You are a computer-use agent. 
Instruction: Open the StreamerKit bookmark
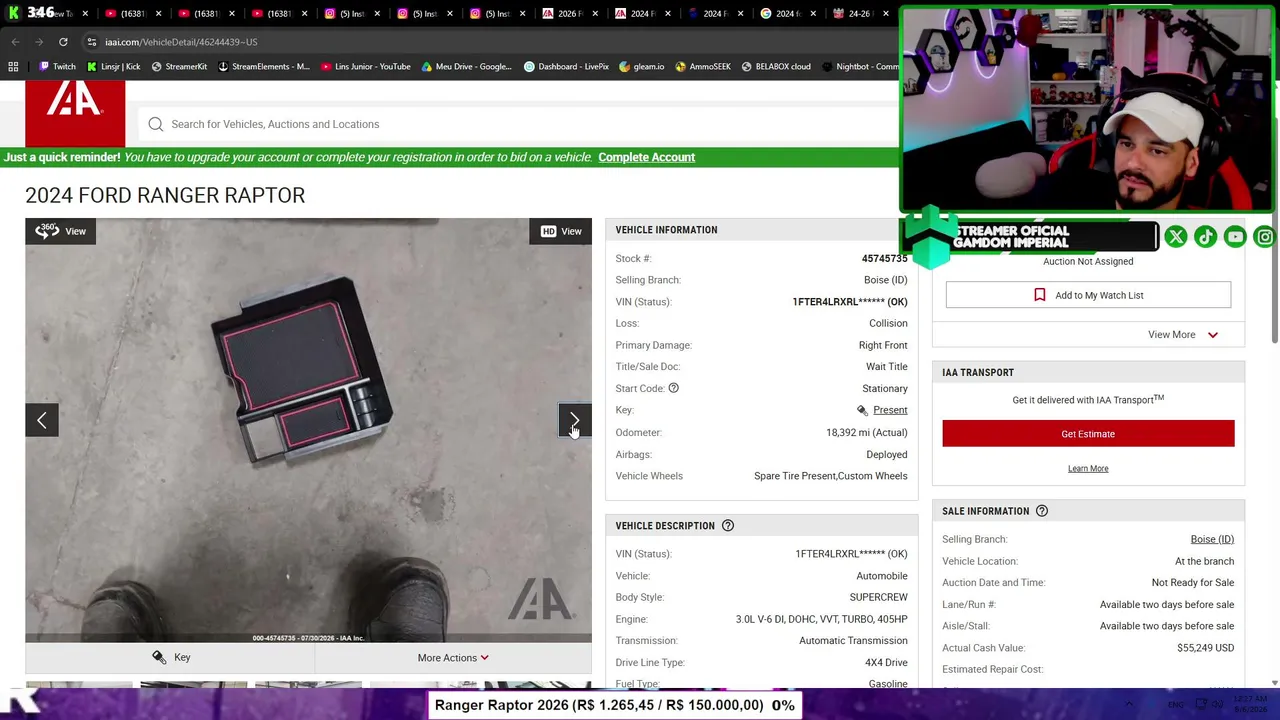tap(179, 67)
